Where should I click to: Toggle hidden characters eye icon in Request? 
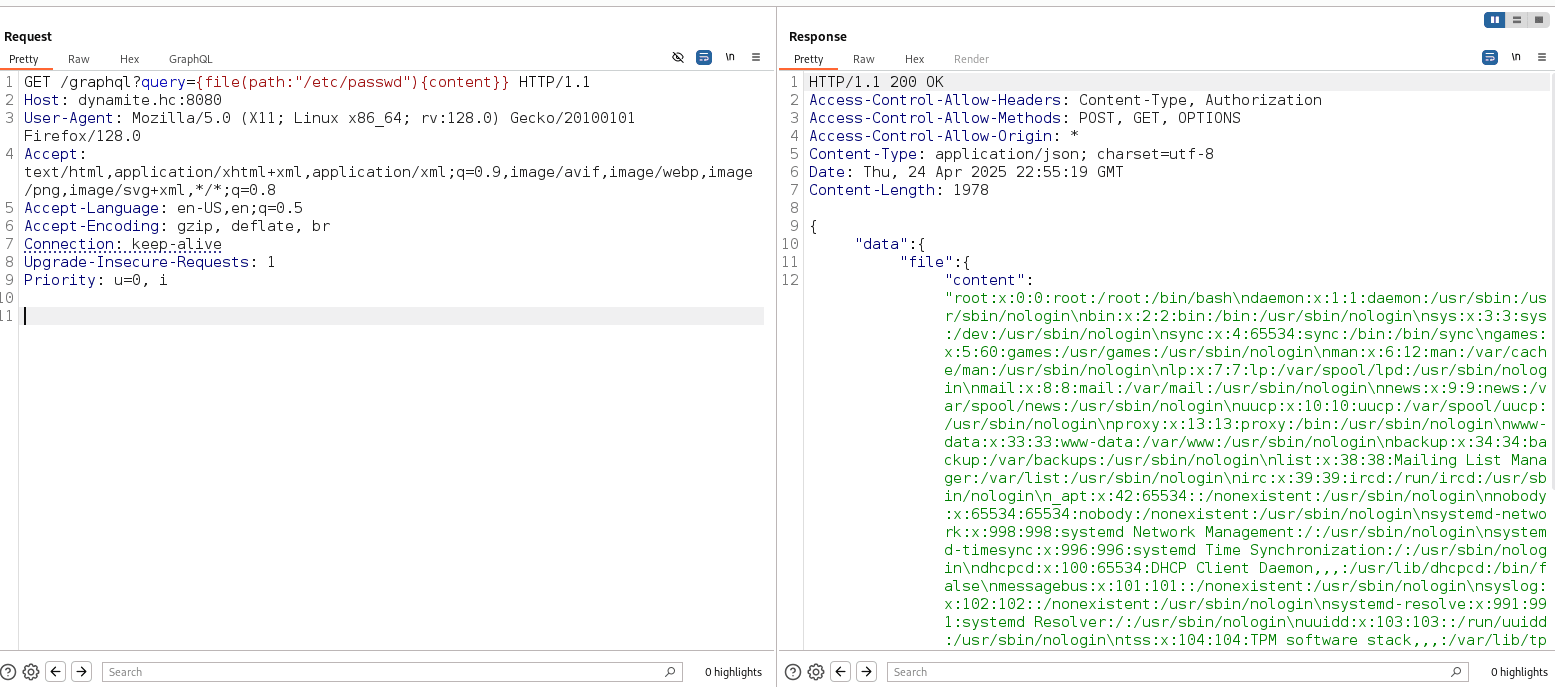pos(678,58)
